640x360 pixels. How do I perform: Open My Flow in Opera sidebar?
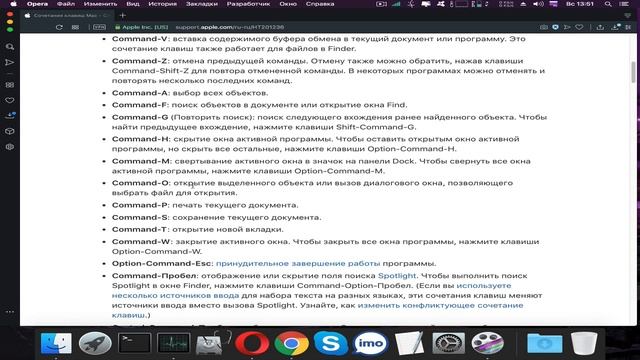pyautogui.click(x=10, y=62)
